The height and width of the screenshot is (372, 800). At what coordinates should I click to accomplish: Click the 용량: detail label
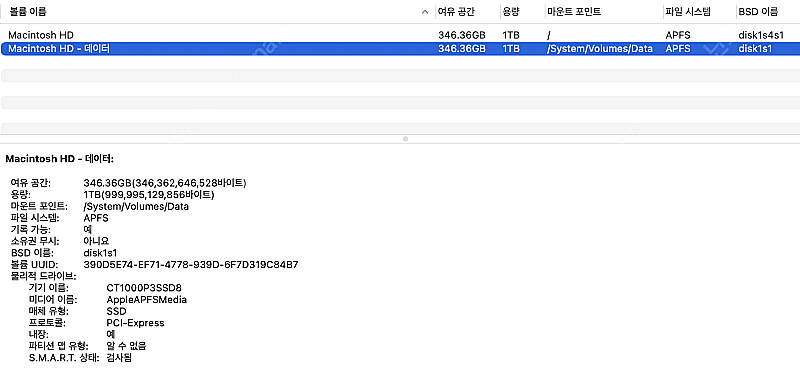coord(20,195)
